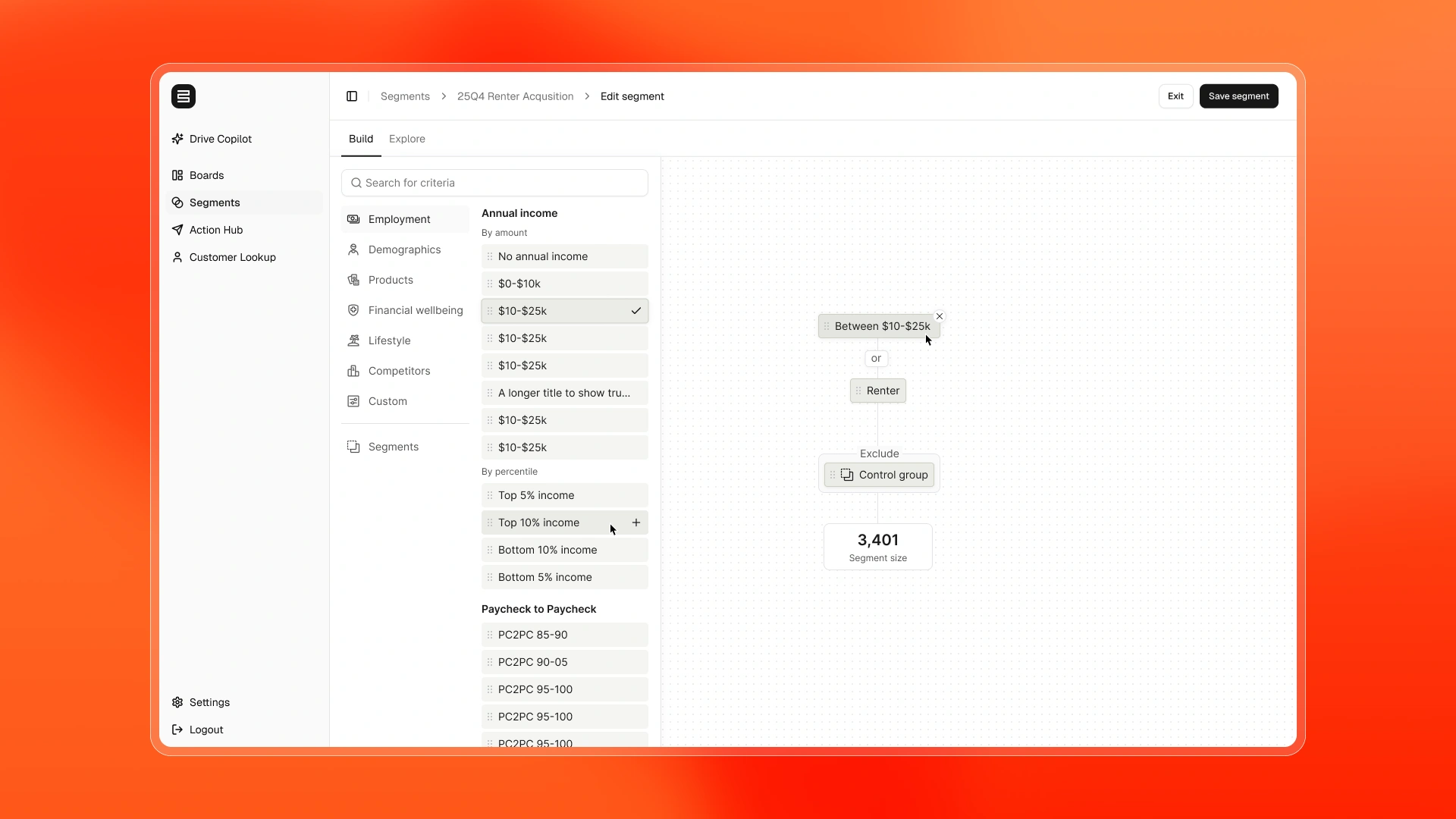Toggle the sidebar collapse icon
This screenshot has width=1456, height=819.
pos(352,96)
